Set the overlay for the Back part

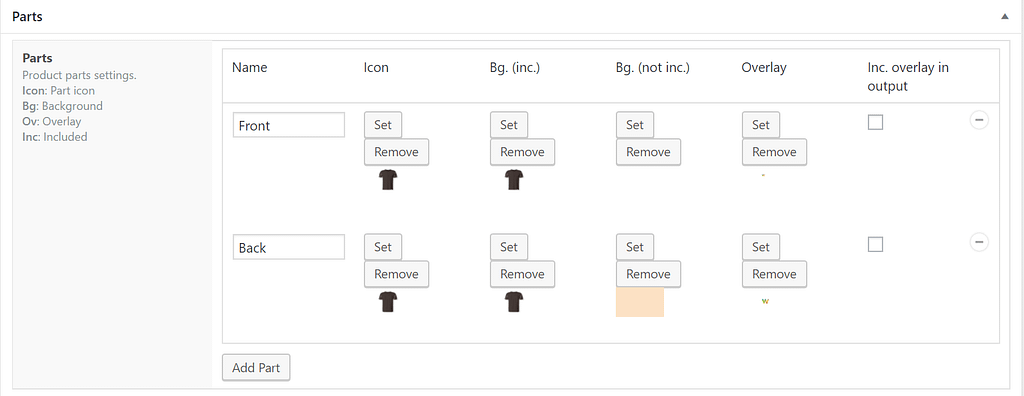click(x=761, y=247)
